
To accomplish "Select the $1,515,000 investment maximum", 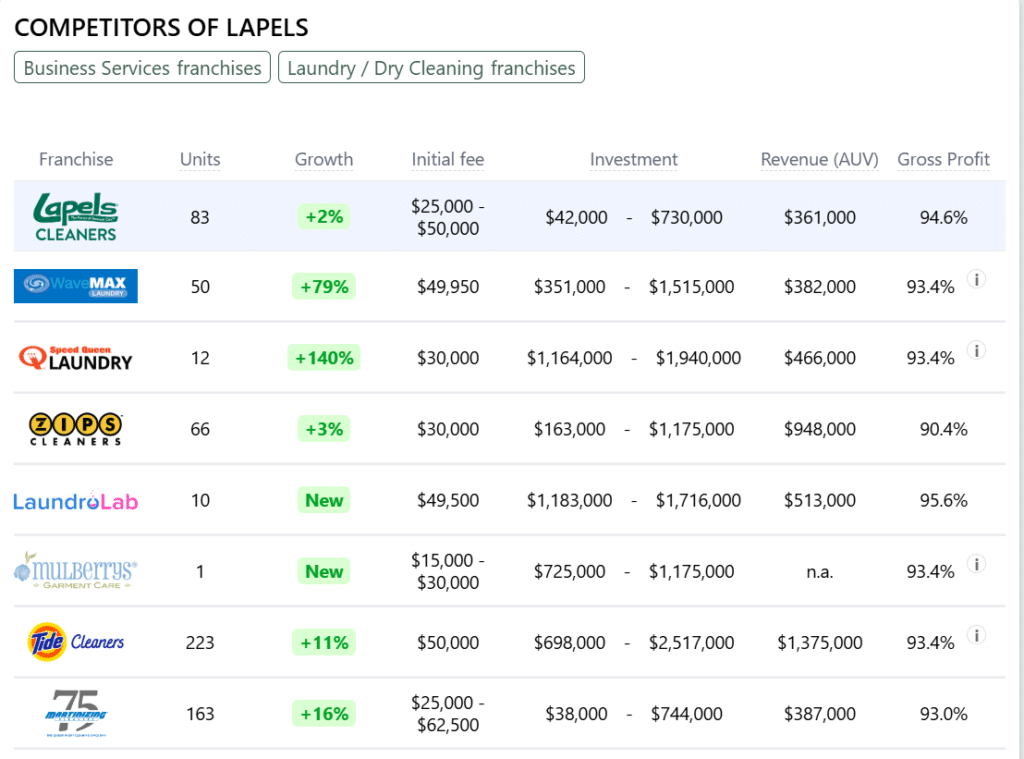I will coord(692,287).
